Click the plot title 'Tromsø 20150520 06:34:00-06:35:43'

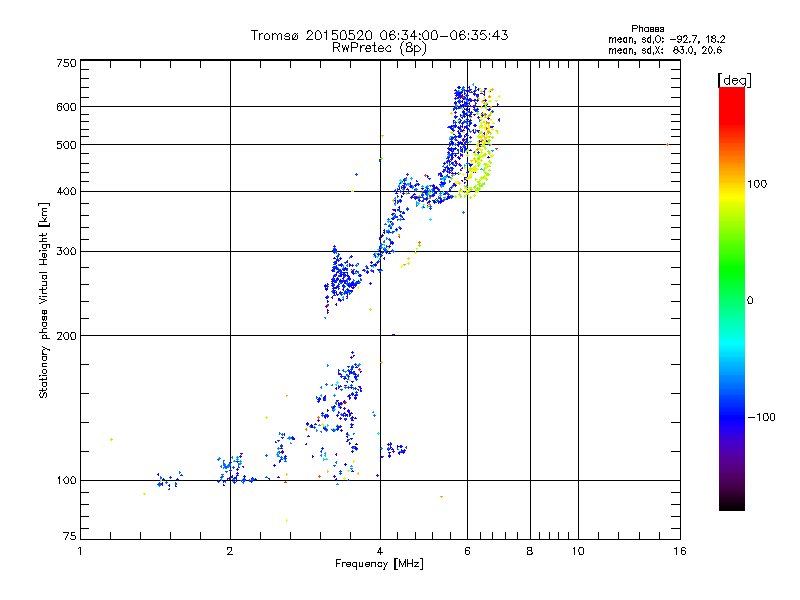point(379,35)
